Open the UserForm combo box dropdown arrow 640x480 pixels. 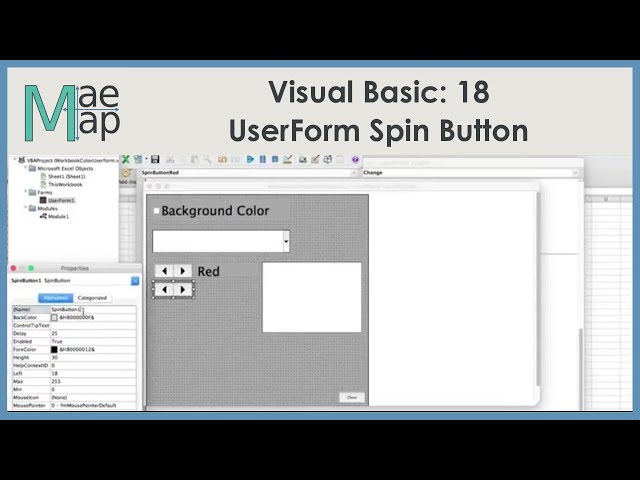point(286,241)
